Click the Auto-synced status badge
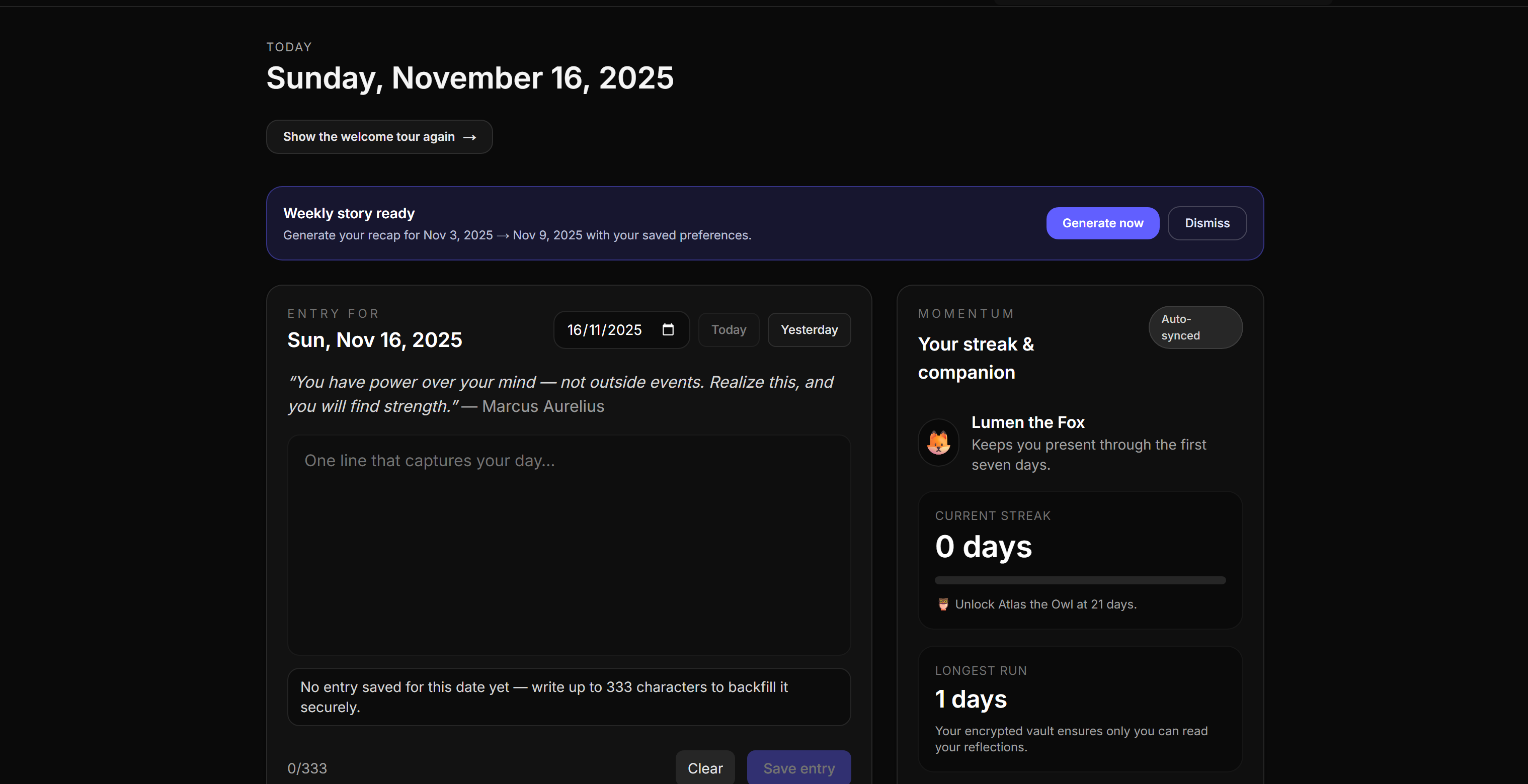1528x784 pixels. click(1195, 327)
